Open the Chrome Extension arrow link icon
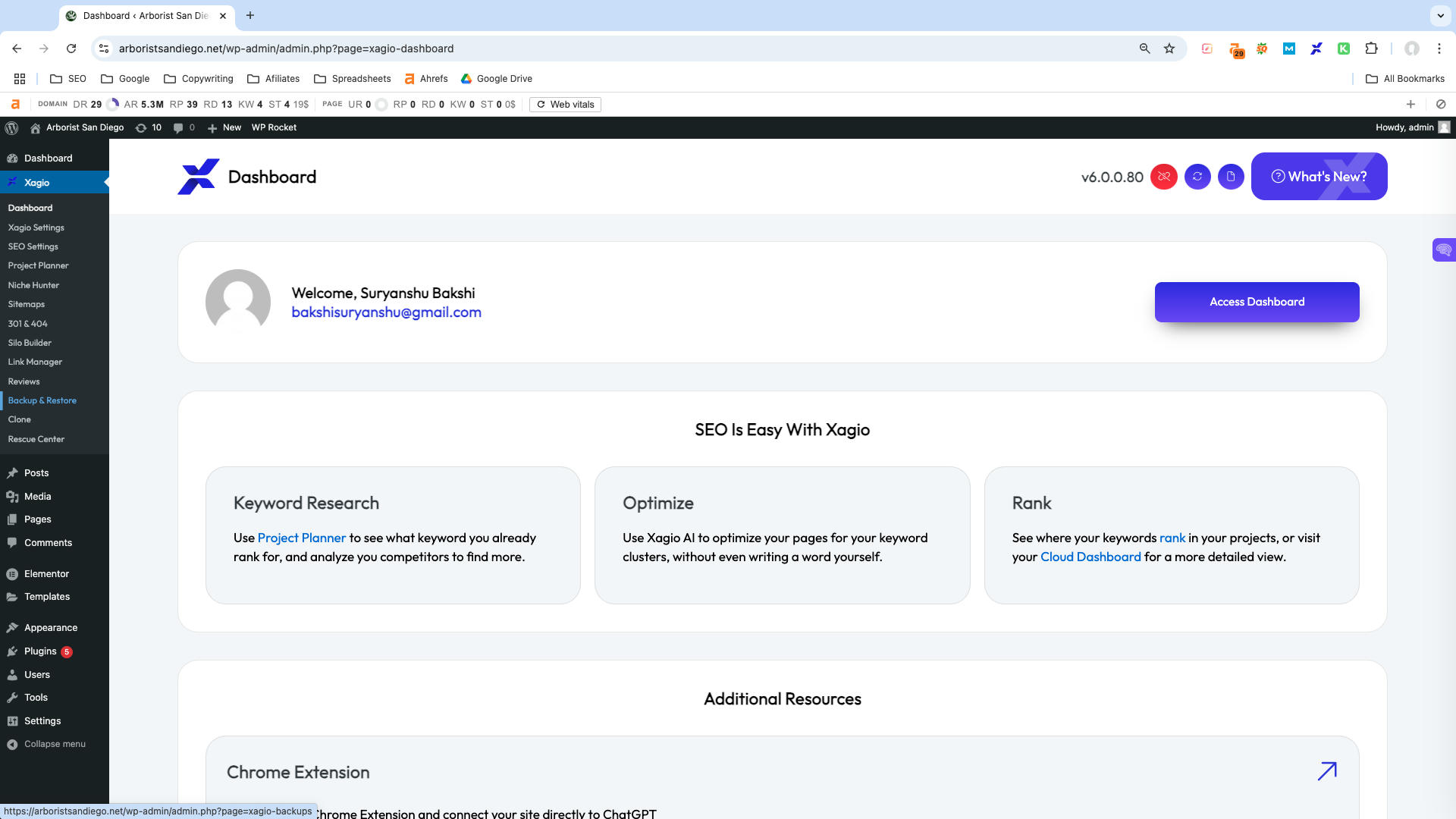Image resolution: width=1456 pixels, height=819 pixels. pyautogui.click(x=1327, y=771)
